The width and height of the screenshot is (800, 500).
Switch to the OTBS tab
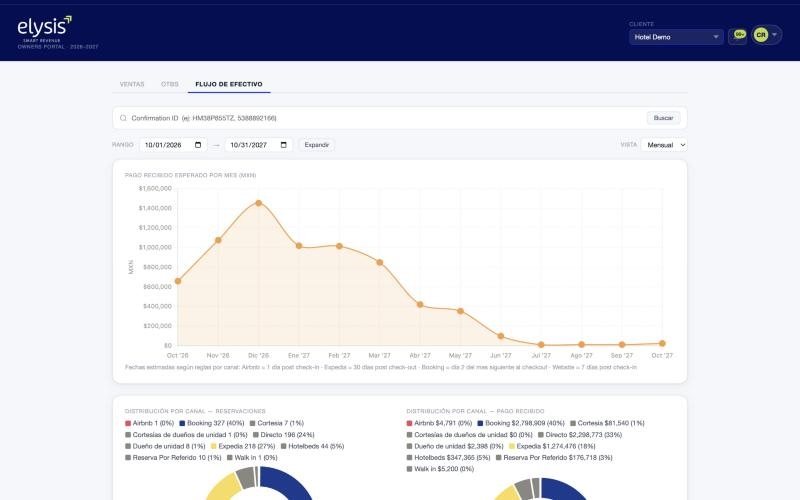(x=170, y=84)
